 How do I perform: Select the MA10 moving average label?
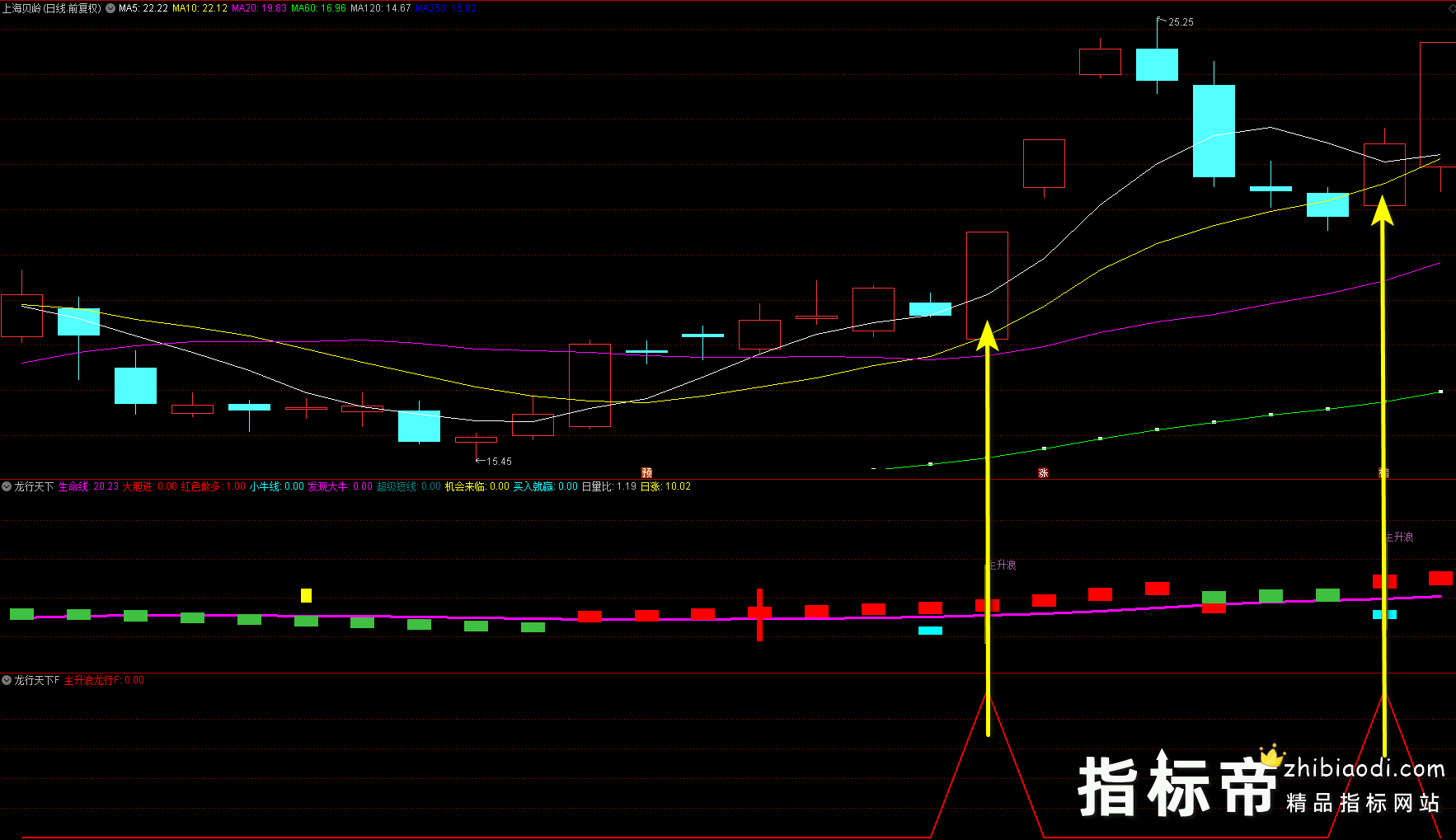[200, 8]
